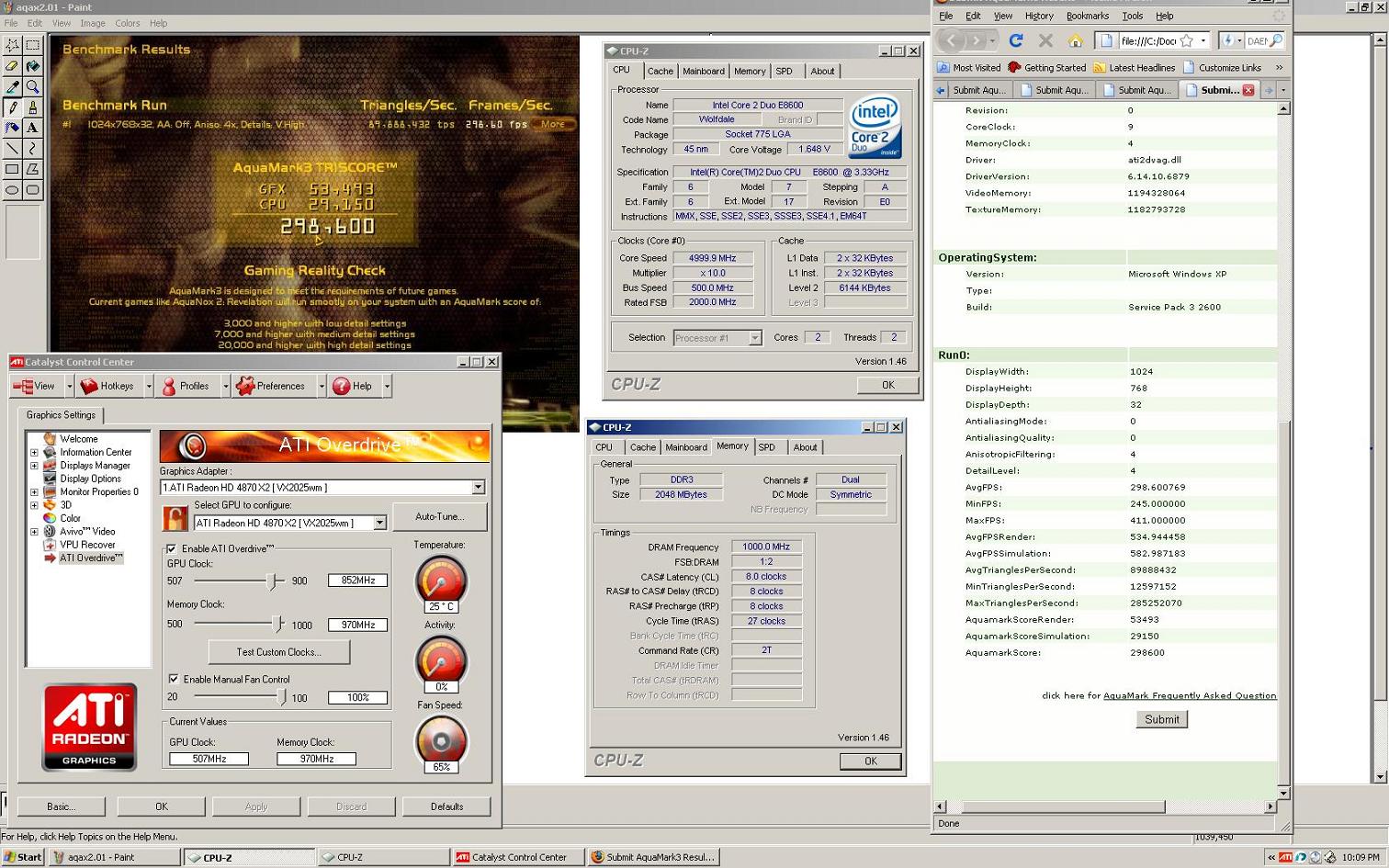Open the Cache tab in upper CPU-Z window

[x=661, y=71]
